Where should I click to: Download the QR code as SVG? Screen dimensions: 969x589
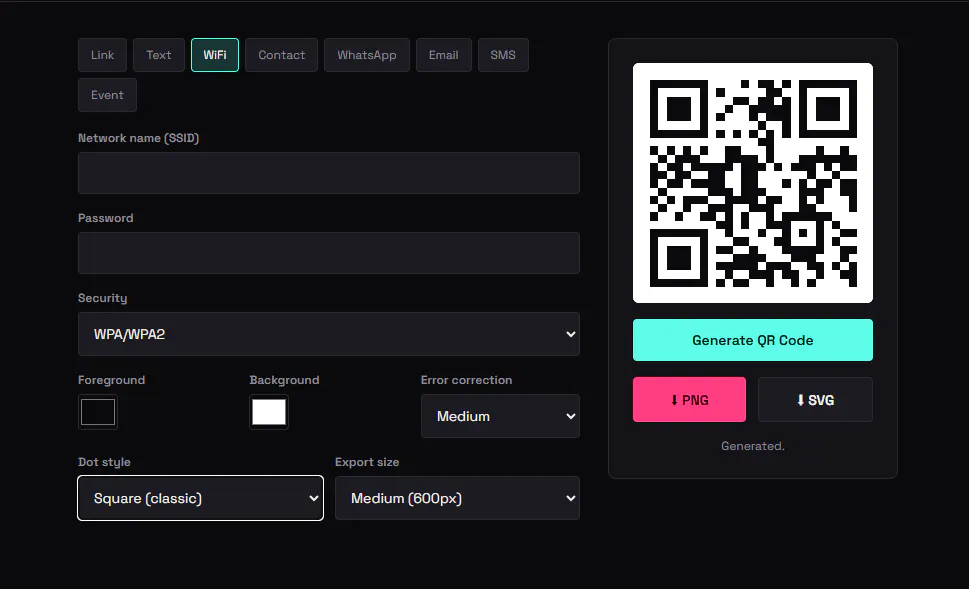816,400
